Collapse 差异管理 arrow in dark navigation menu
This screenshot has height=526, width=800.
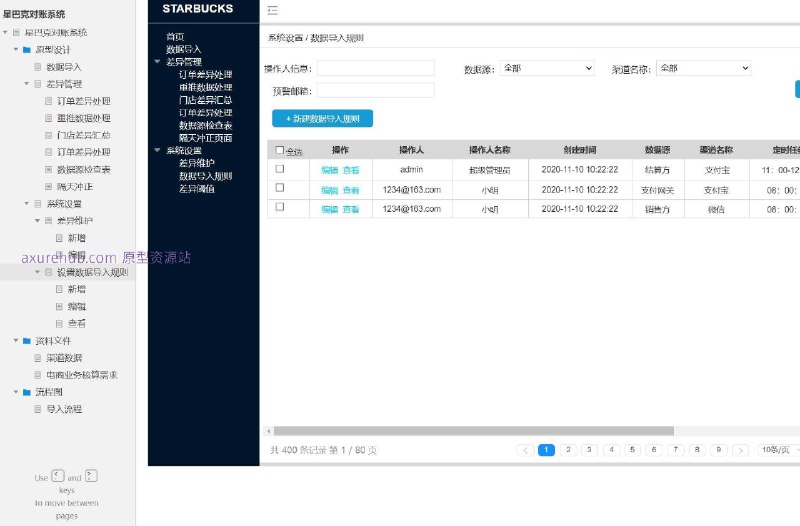157,62
